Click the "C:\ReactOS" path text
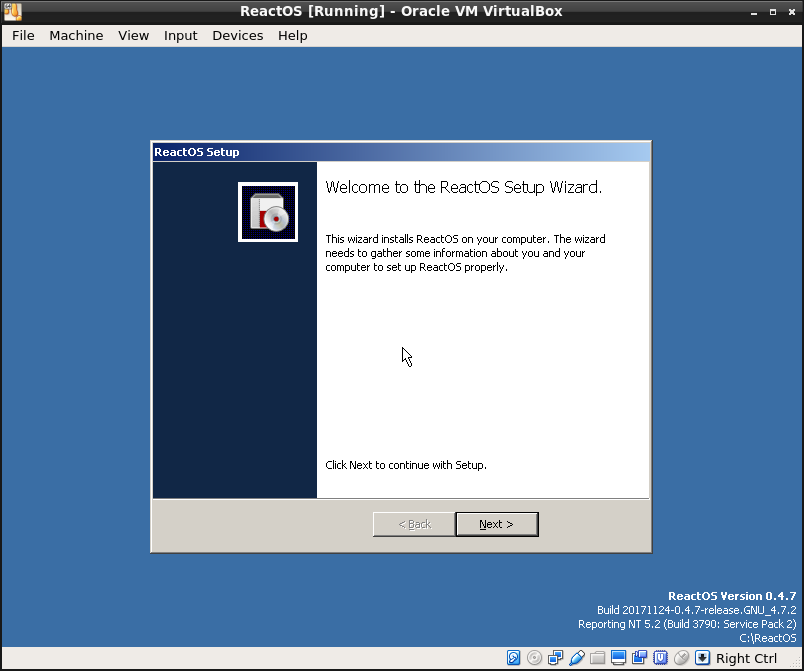This screenshot has height=671, width=804. point(768,638)
